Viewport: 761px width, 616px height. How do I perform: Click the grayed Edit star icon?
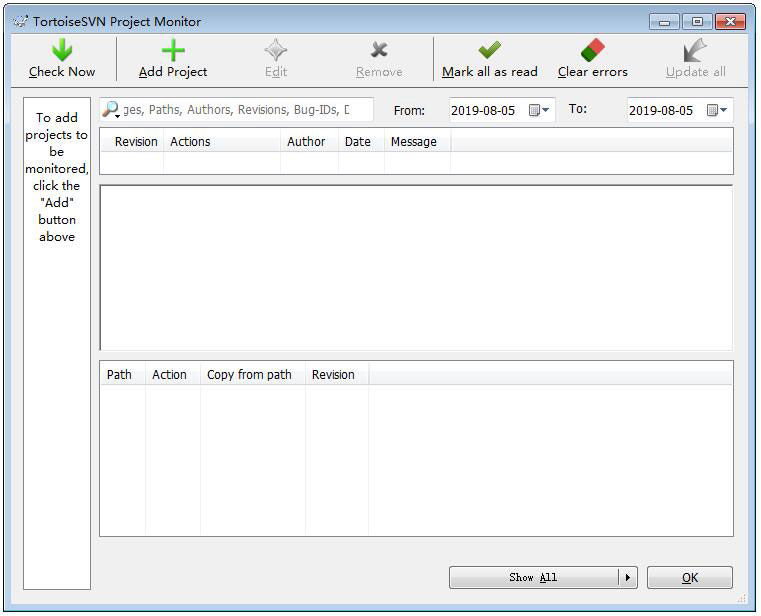click(276, 50)
